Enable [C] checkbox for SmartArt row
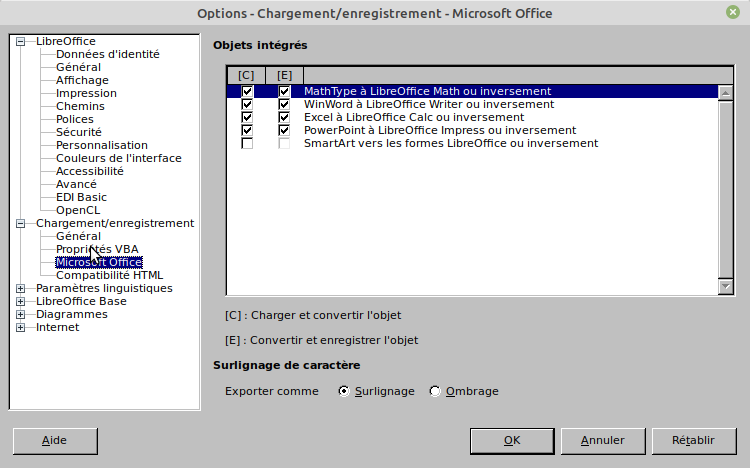The height and width of the screenshot is (468, 750). (x=247, y=143)
